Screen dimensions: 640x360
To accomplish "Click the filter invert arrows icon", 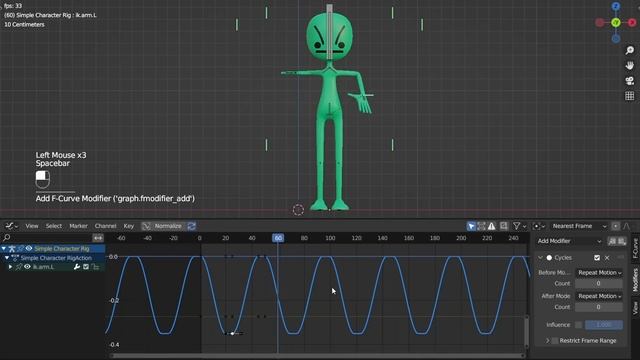I will 98,238.
